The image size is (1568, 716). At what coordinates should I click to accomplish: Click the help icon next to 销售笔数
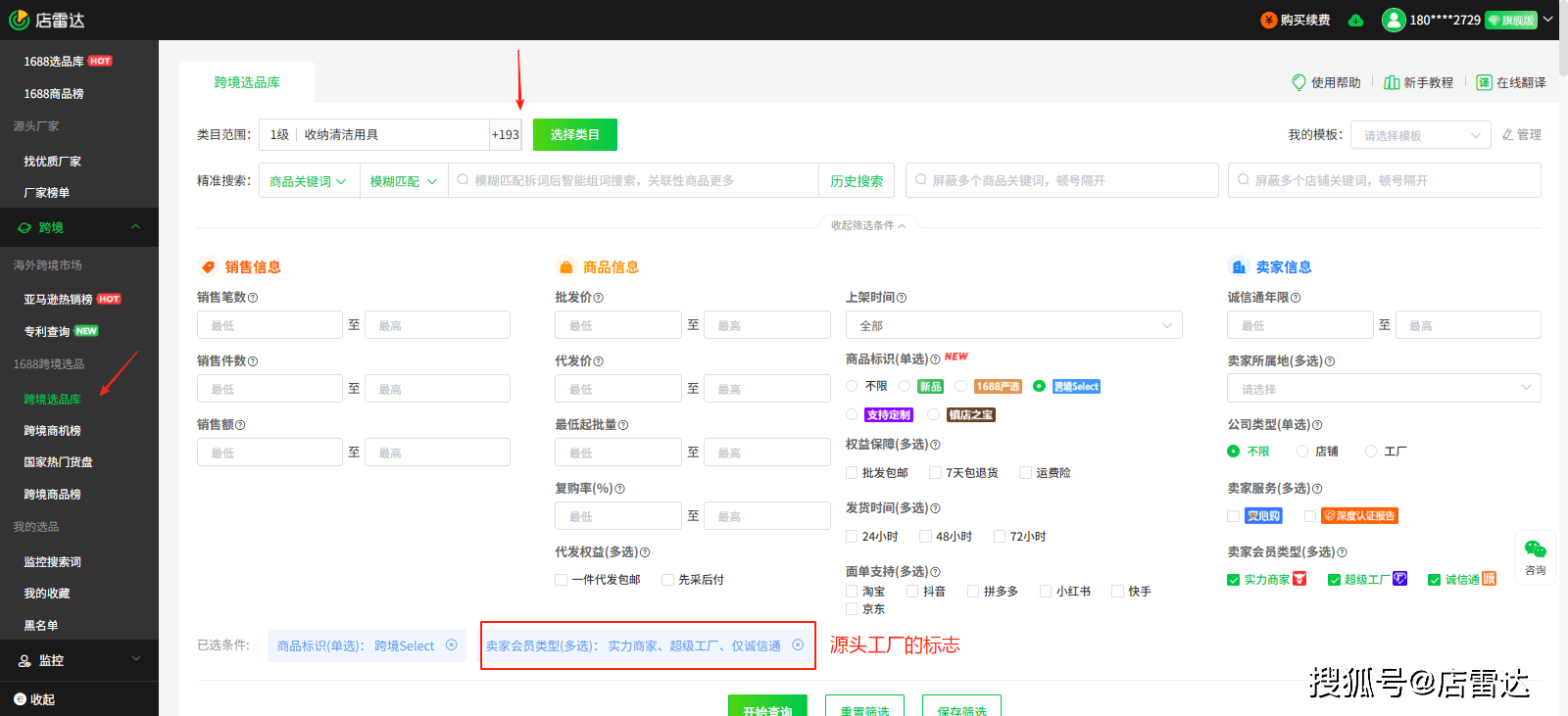pos(253,298)
